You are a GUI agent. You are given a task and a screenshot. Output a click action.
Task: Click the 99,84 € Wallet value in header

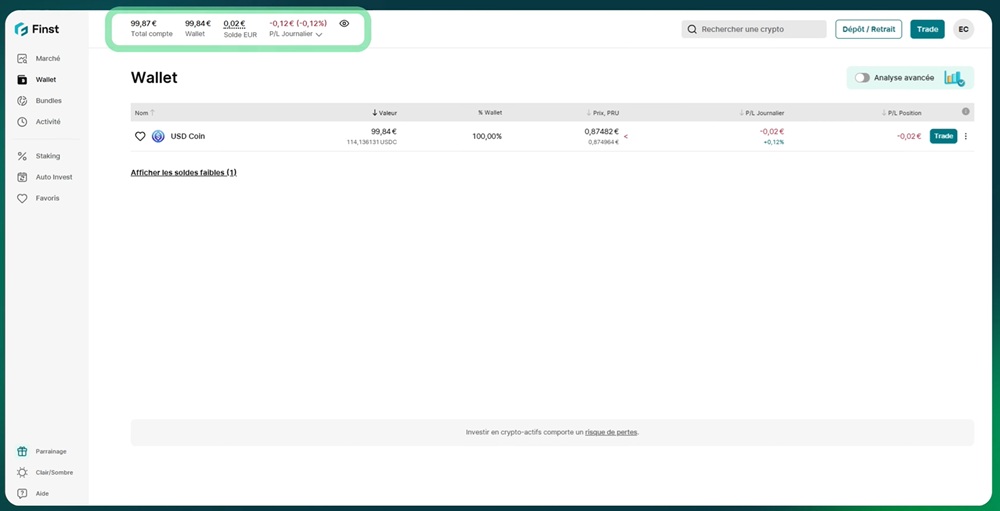pos(198,24)
